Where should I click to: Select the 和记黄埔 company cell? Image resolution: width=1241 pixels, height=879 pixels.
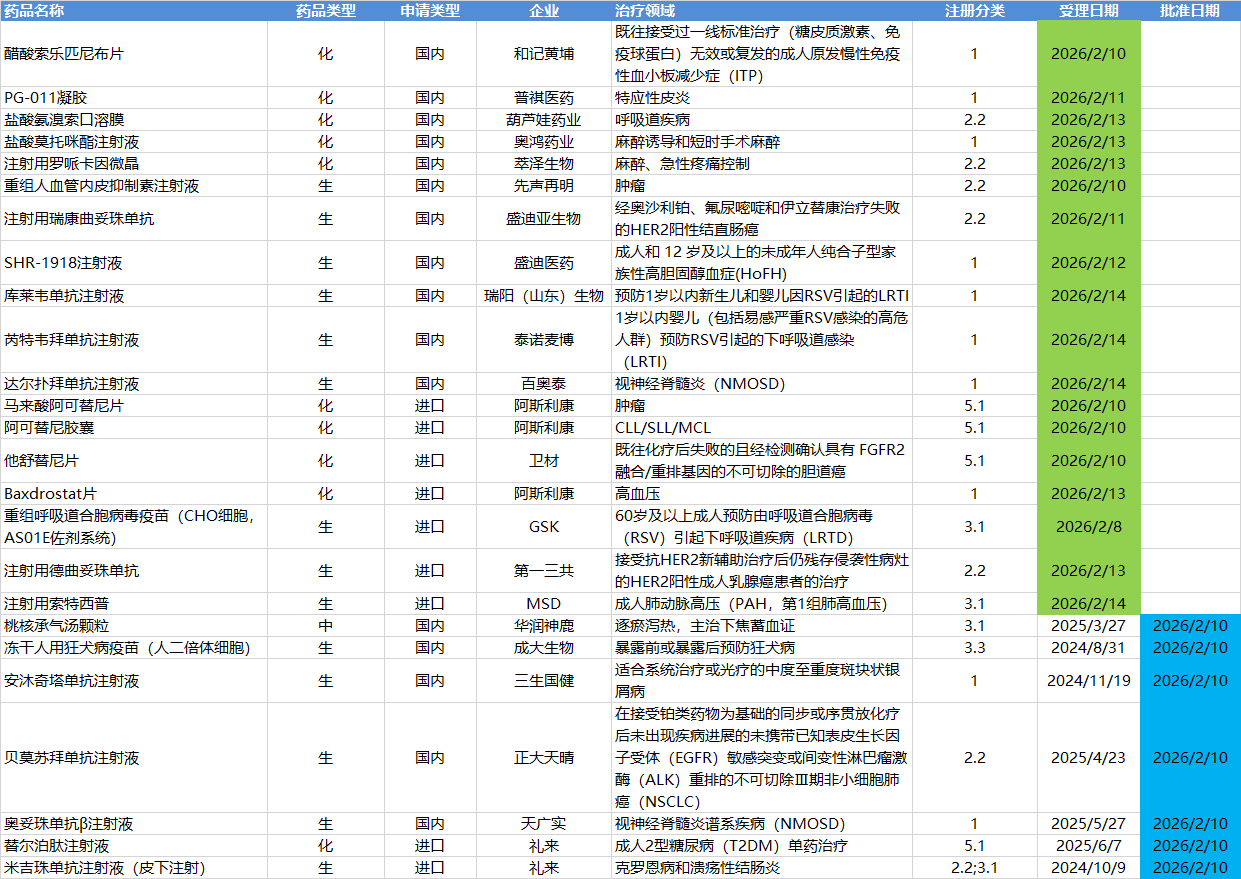(544, 54)
